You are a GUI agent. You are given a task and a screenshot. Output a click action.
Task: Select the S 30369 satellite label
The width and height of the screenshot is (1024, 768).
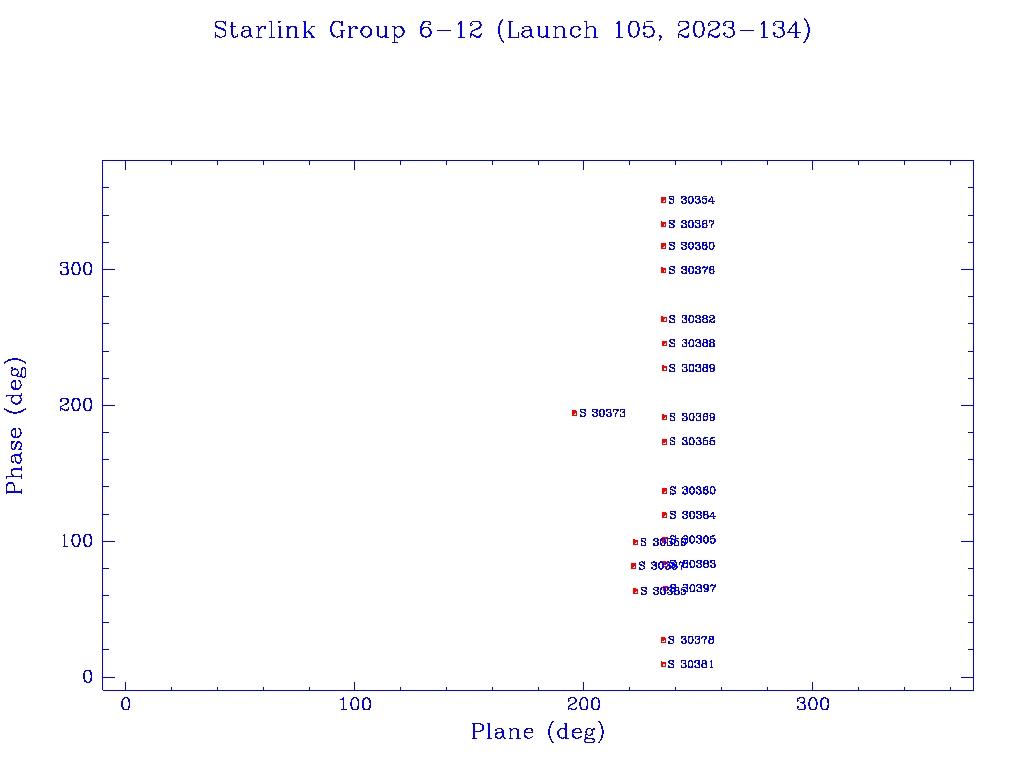[x=692, y=417]
